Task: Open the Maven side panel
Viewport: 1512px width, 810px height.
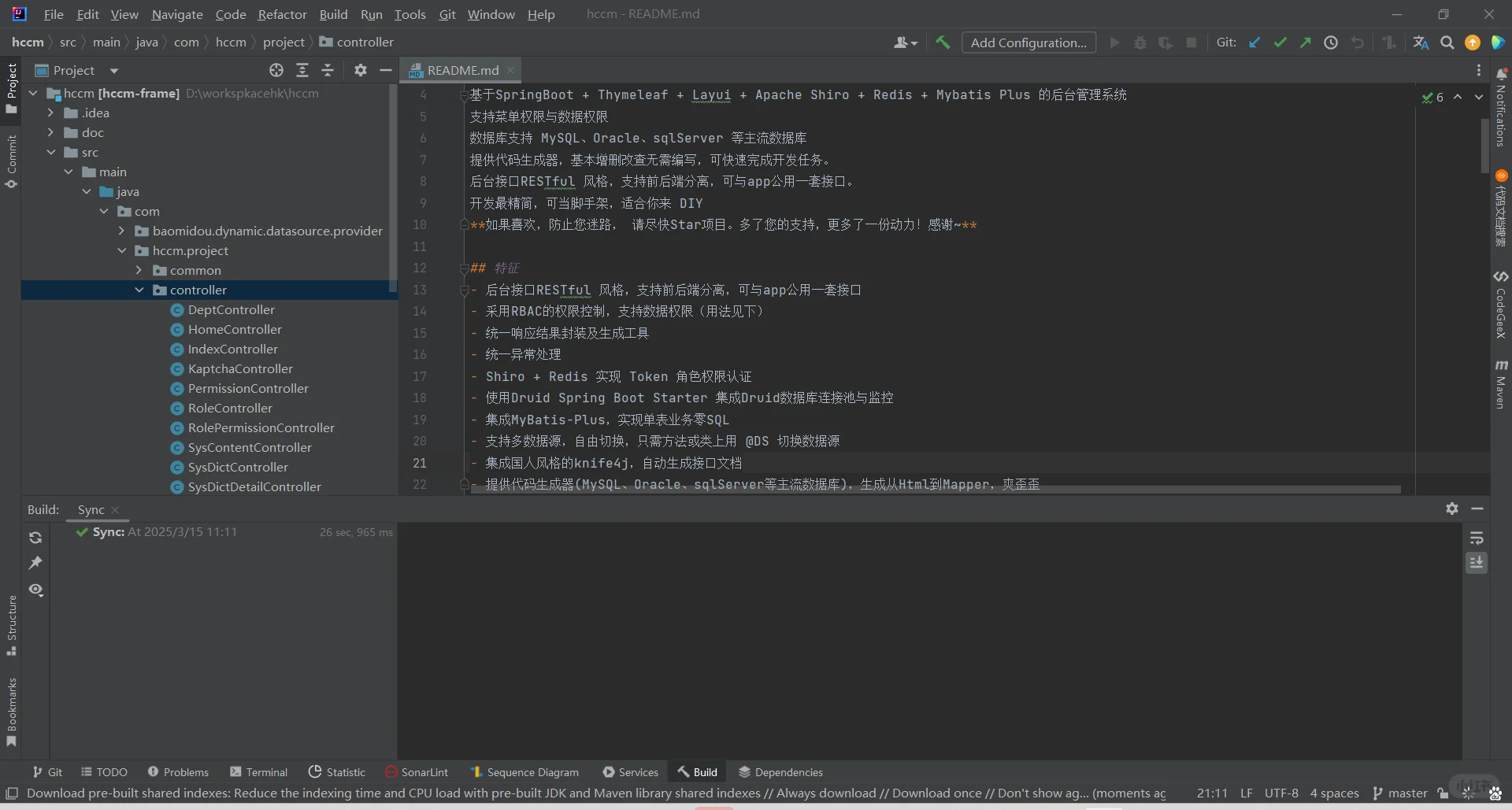Action: point(1501,384)
